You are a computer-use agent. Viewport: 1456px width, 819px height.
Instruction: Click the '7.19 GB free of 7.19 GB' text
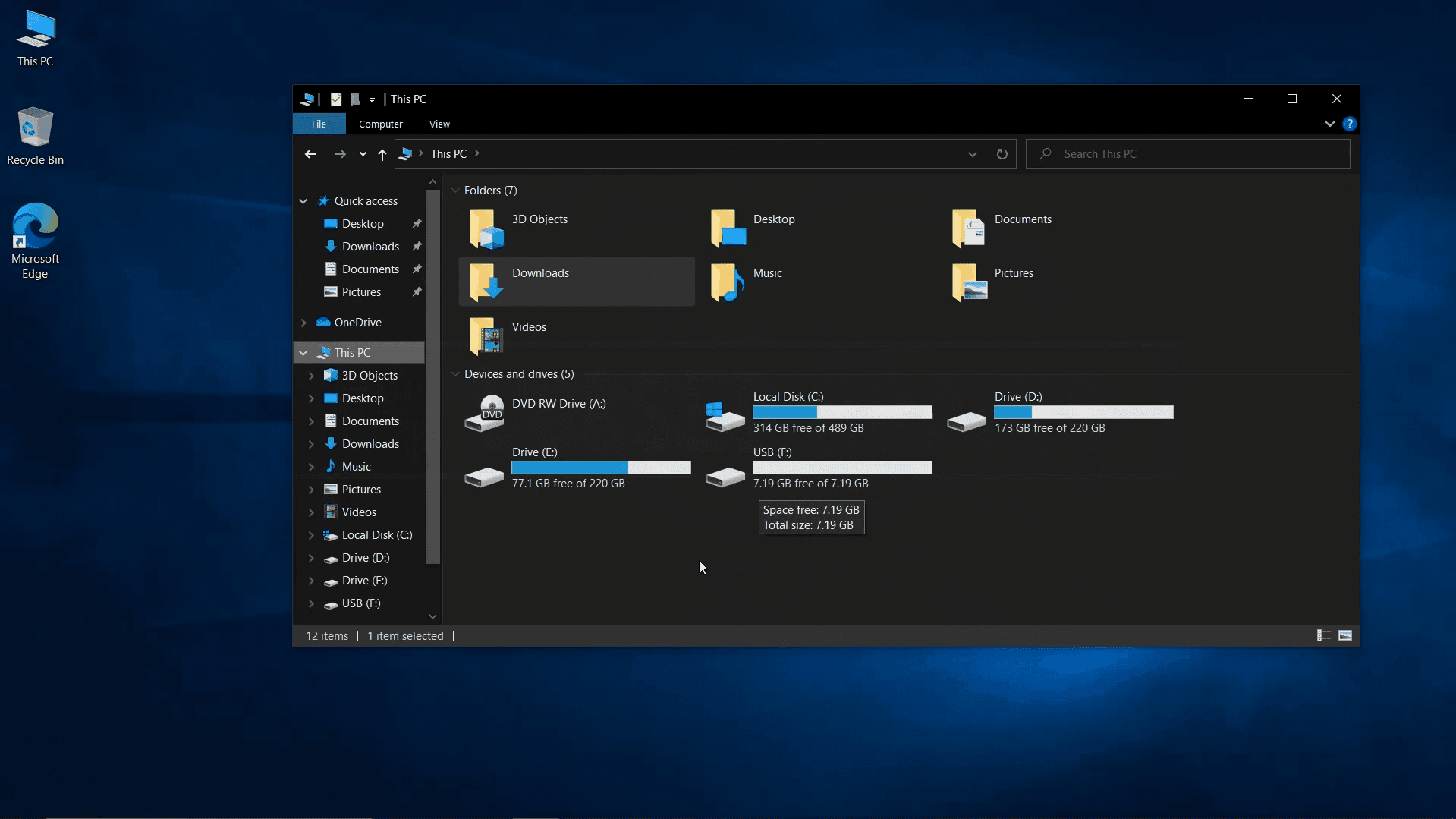click(x=810, y=484)
